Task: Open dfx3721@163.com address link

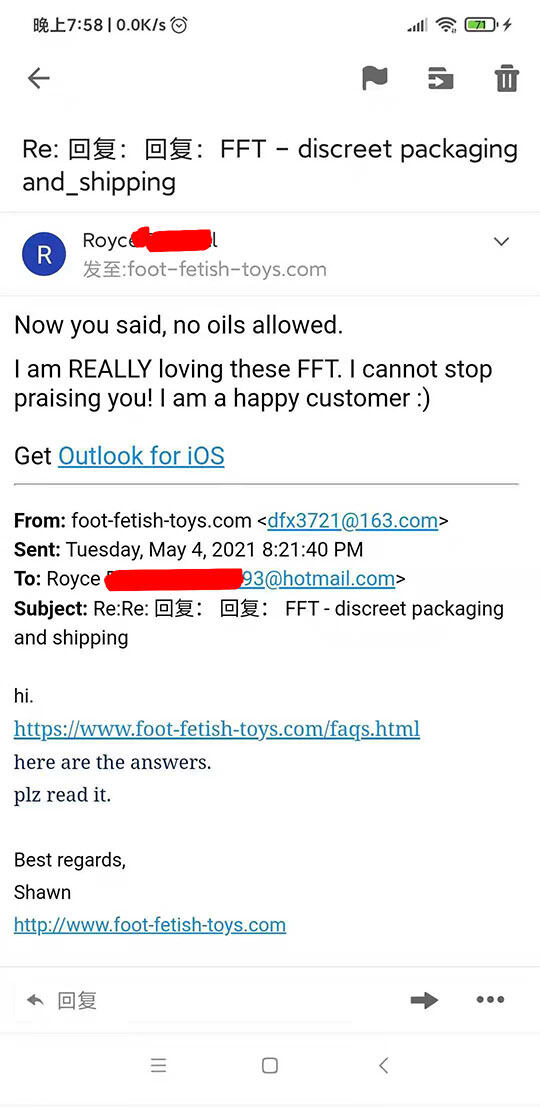Action: point(353,521)
